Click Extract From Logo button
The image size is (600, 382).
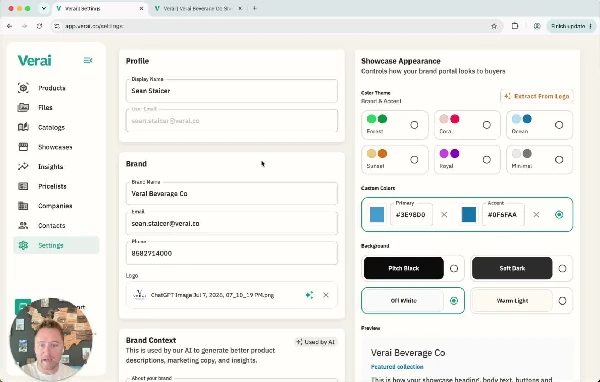537,96
